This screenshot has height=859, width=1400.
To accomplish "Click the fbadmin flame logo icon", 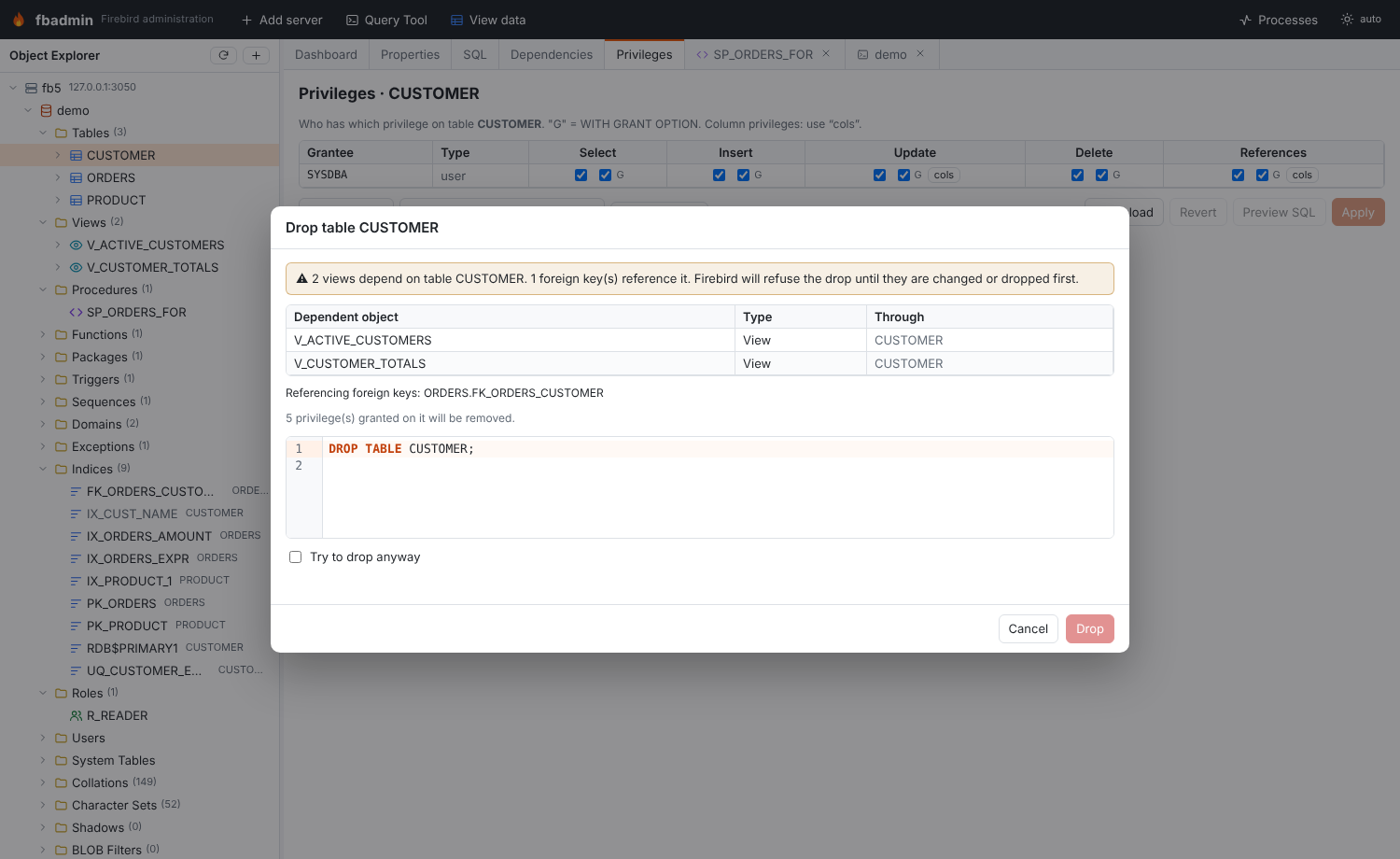I will click(19, 20).
